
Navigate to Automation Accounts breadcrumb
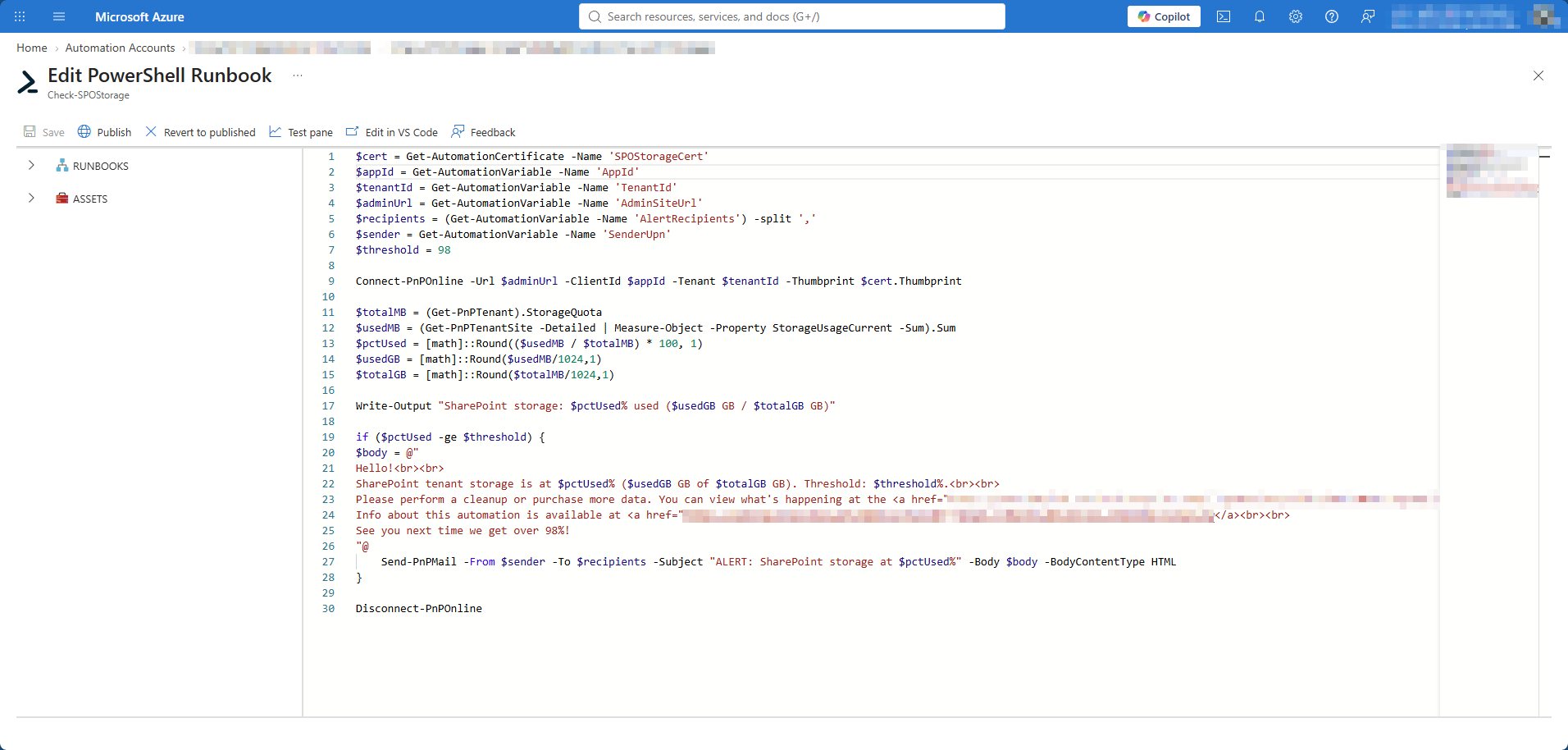point(121,48)
